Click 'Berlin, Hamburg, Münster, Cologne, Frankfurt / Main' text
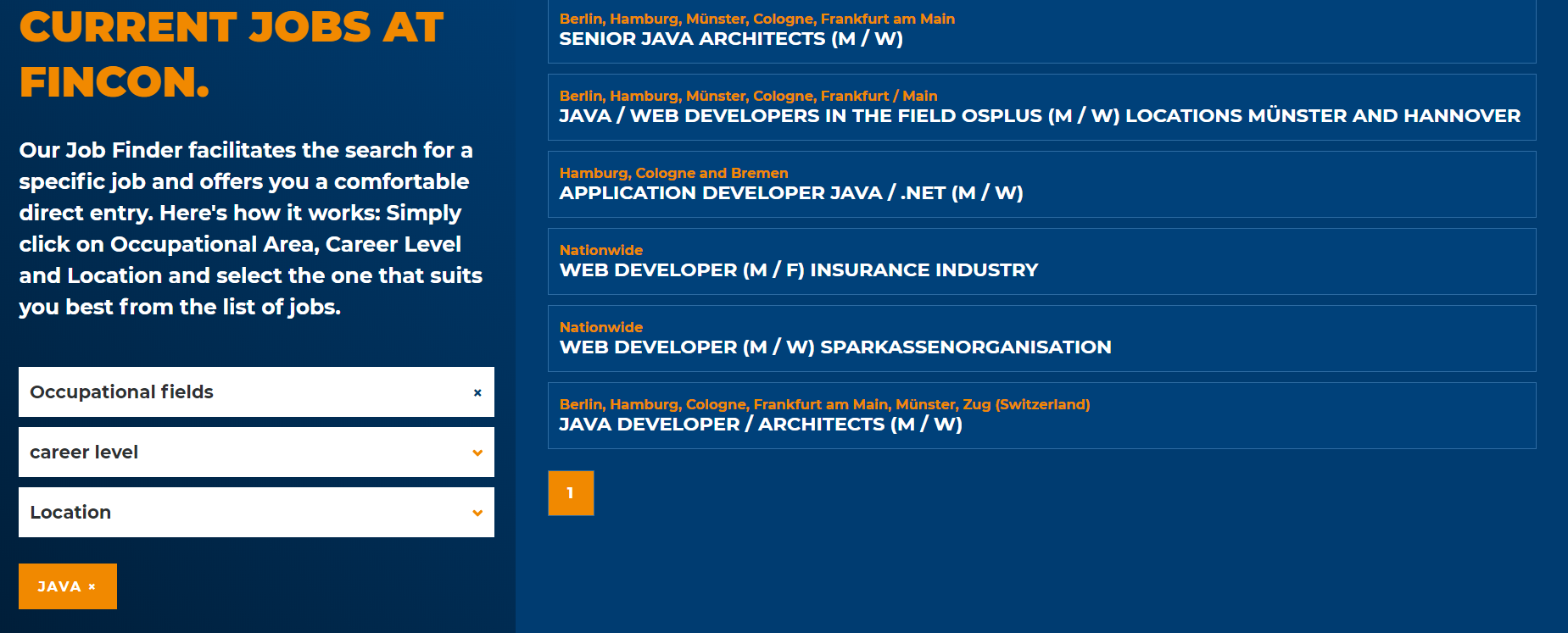The height and width of the screenshot is (633, 1568). click(748, 96)
